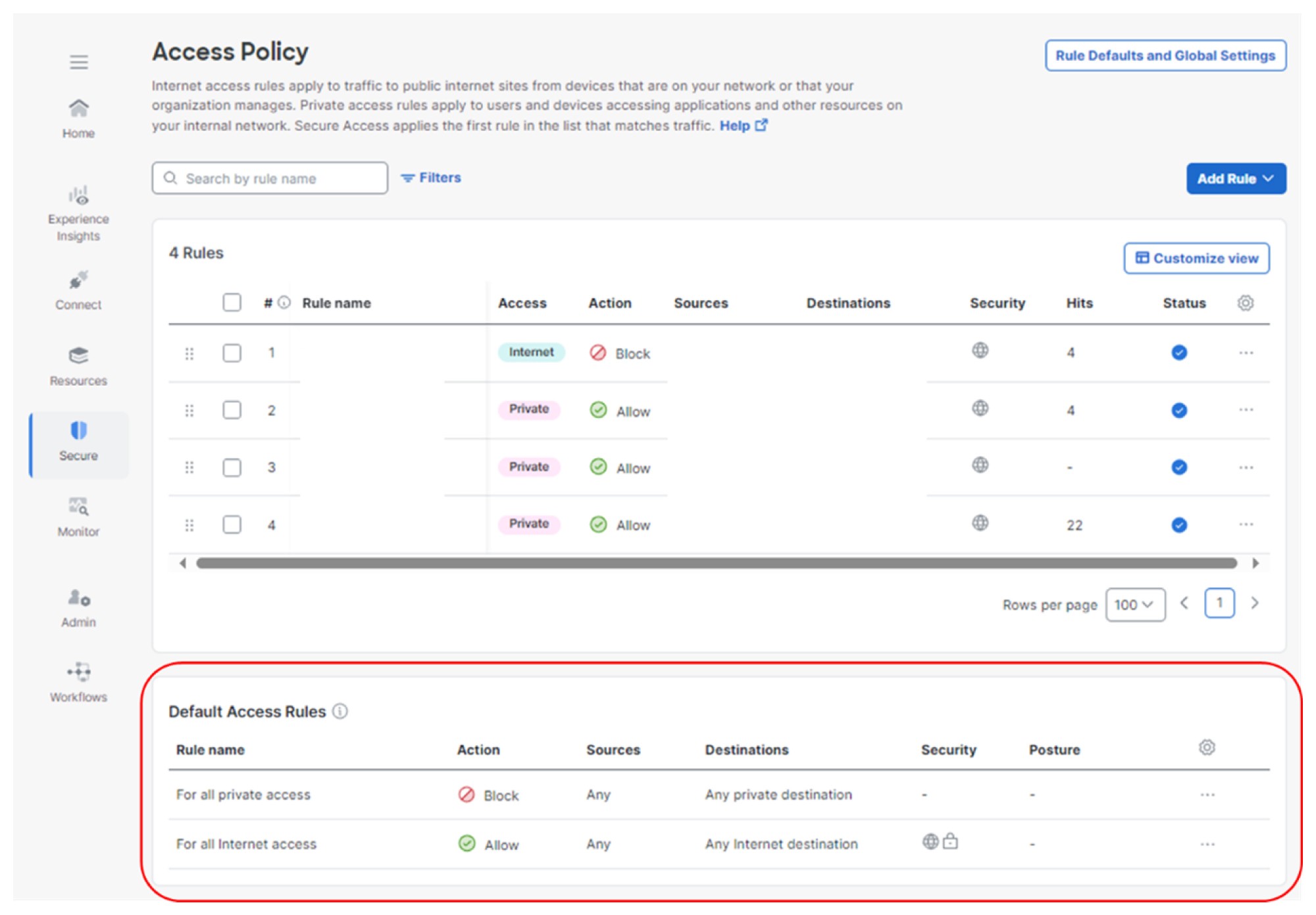Click 'For all Internet access' rule name
1316x915 pixels.
coord(246,844)
